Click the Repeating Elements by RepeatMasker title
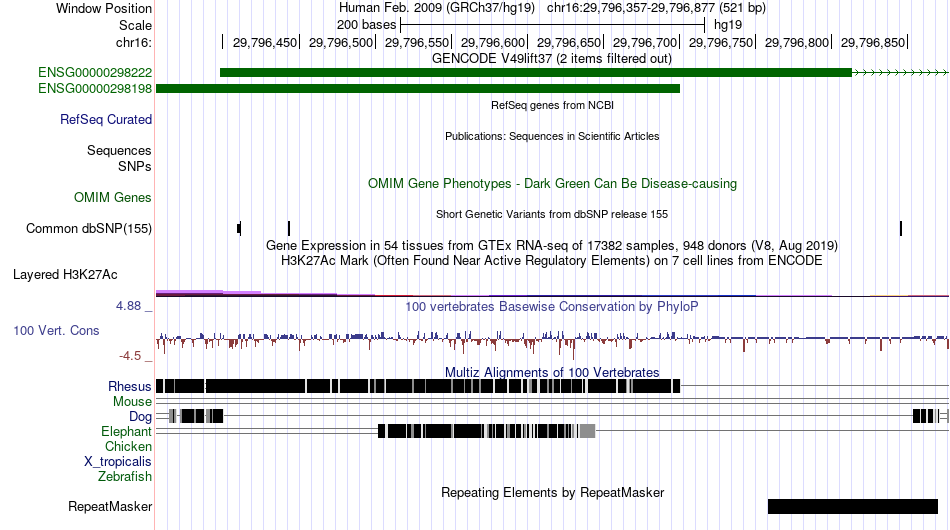The width and height of the screenshot is (950, 530). pyautogui.click(x=552, y=492)
